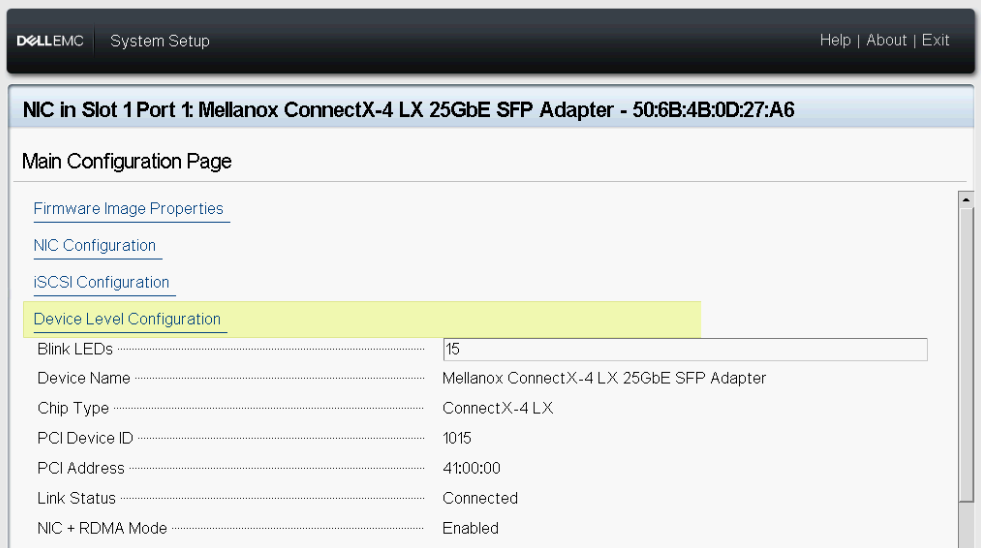Open the About dialog
Image resolution: width=981 pixels, height=548 pixels.
coord(886,40)
